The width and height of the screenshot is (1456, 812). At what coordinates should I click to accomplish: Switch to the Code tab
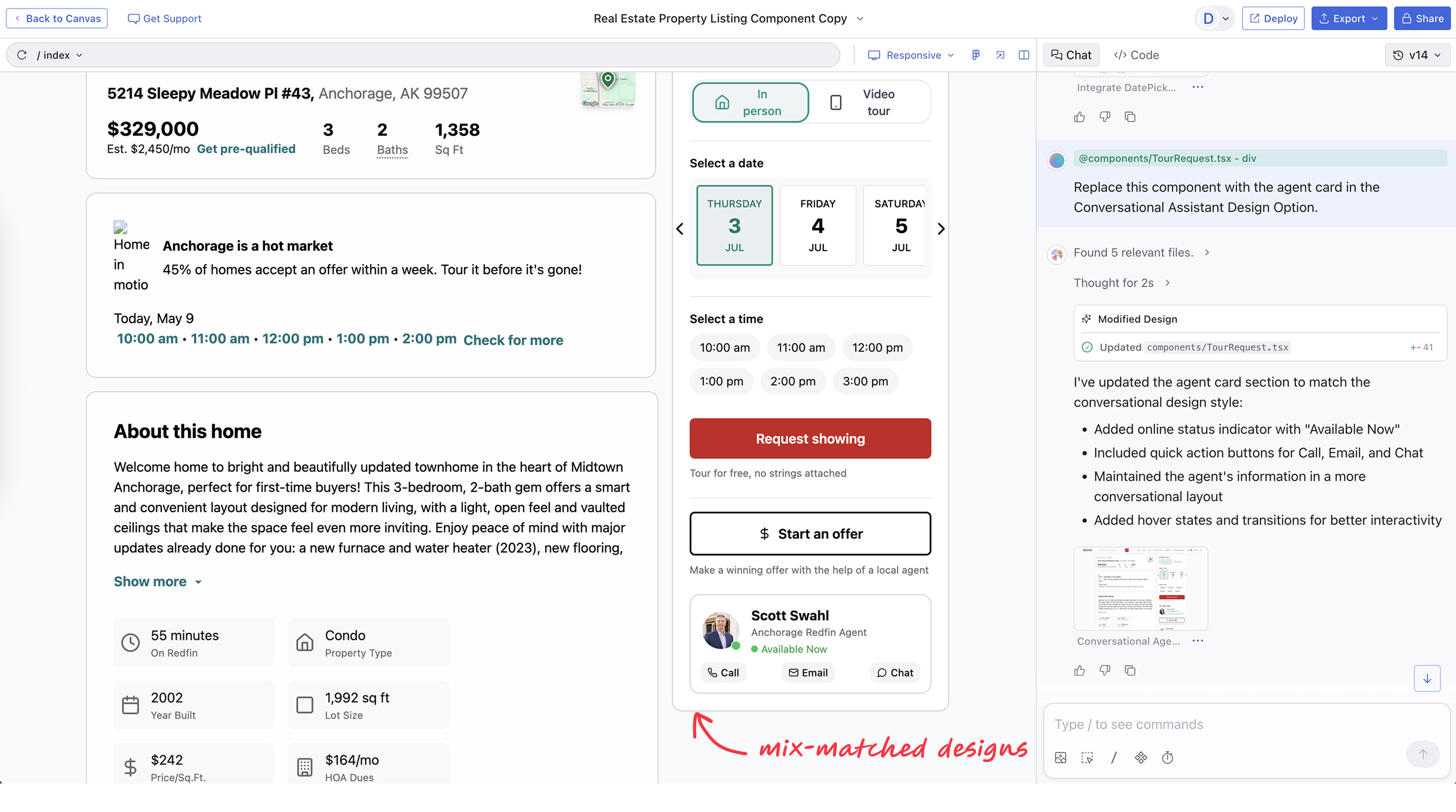pos(1136,55)
